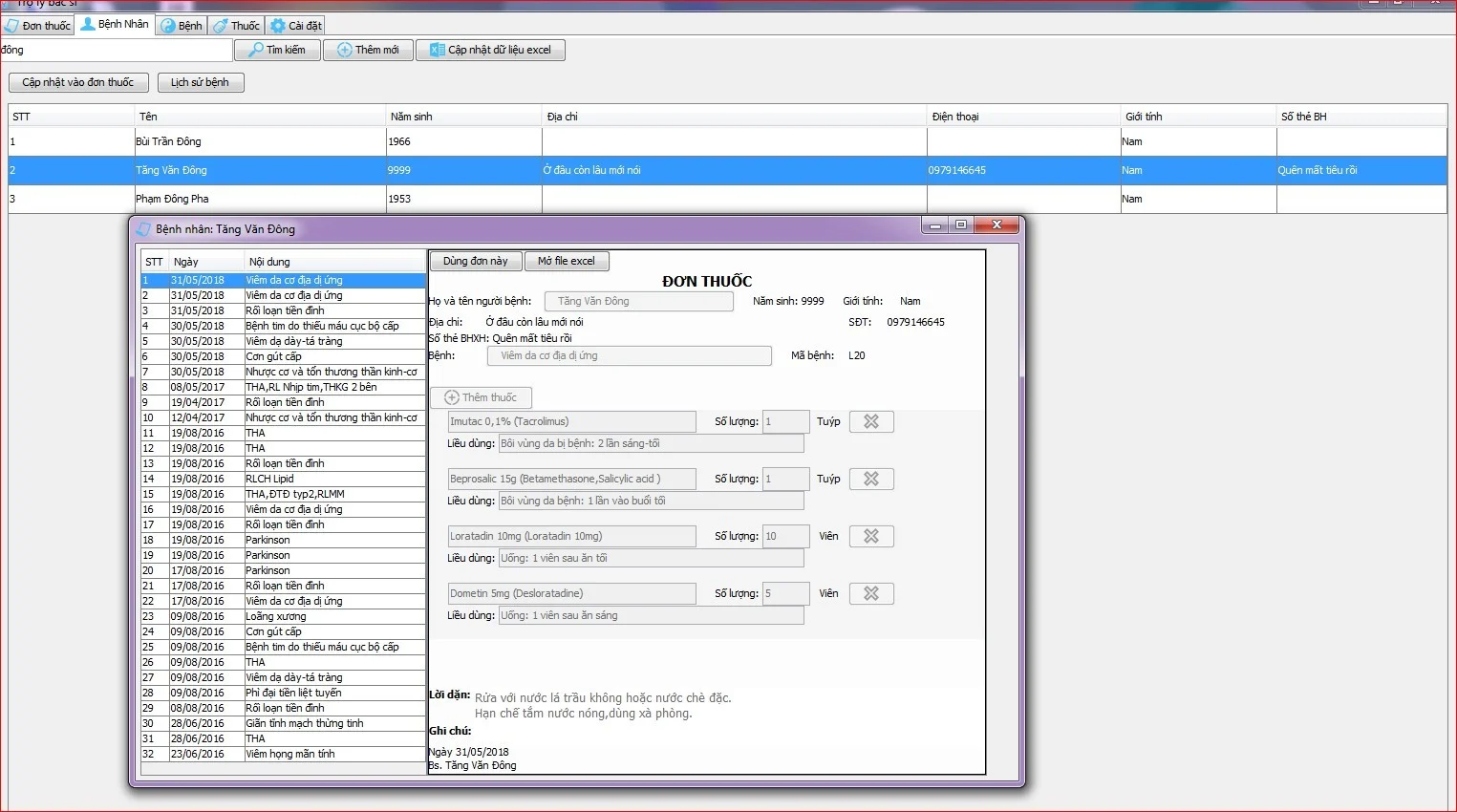Go to the Bệnh tab
This screenshot has width=1457, height=812.
click(x=182, y=26)
